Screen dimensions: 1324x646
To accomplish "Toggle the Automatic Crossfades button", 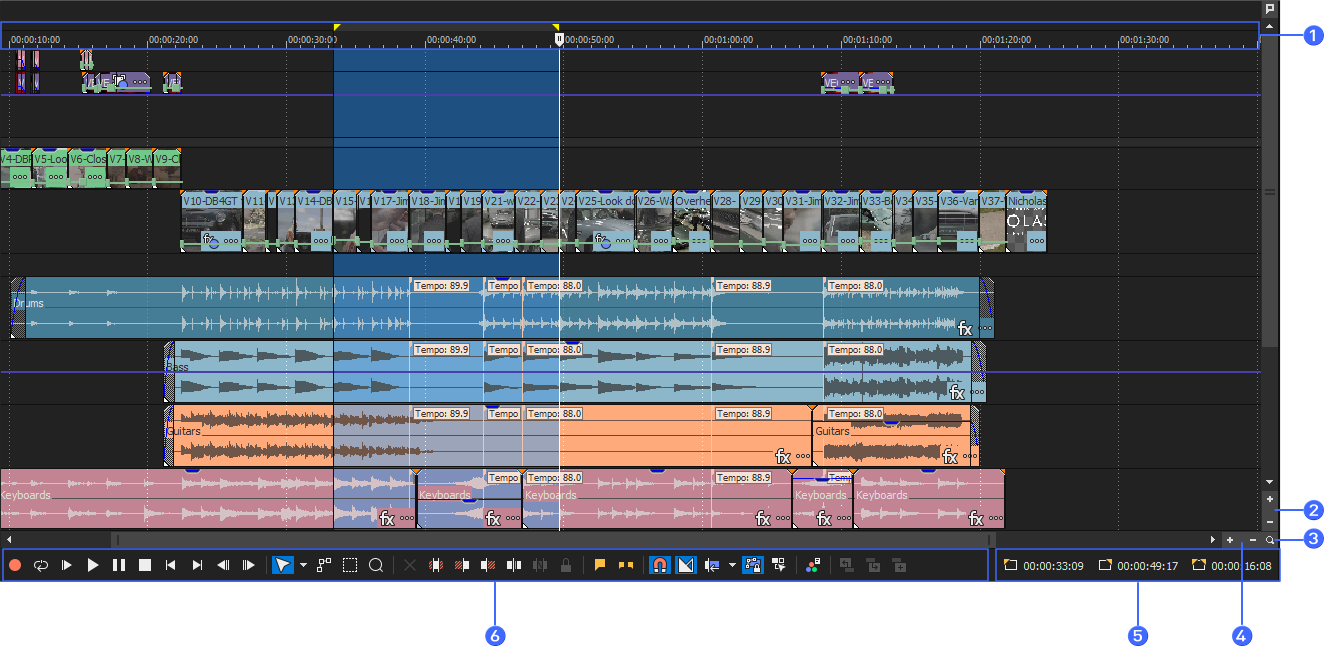I will tap(686, 565).
